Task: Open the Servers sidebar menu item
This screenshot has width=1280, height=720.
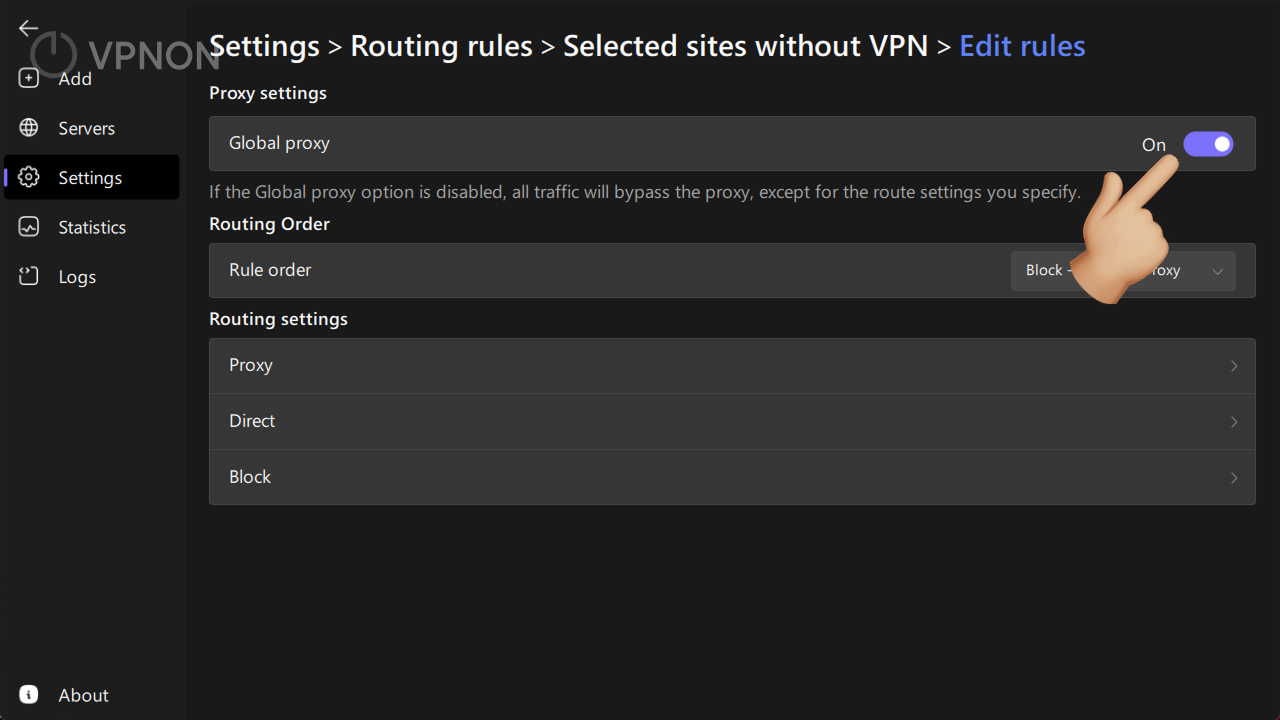Action: pos(92,128)
